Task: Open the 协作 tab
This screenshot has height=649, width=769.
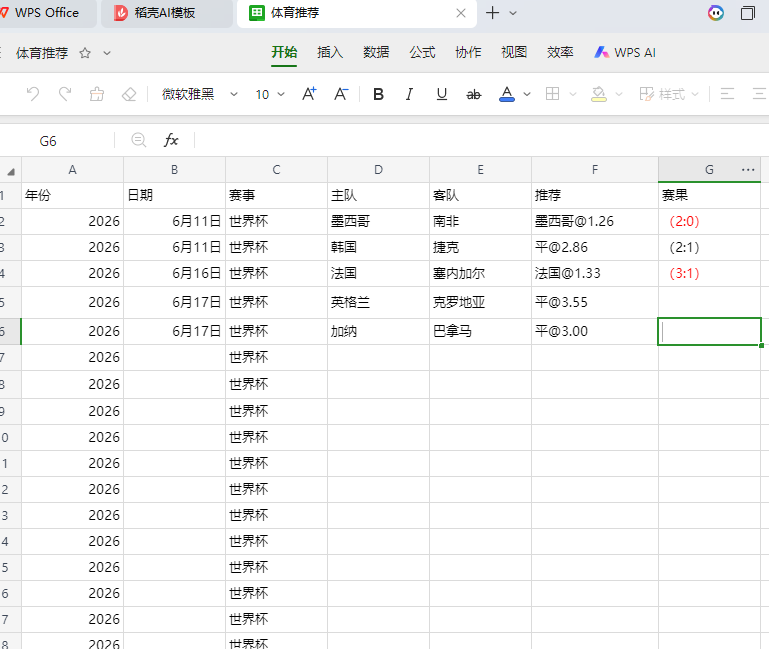Action: [x=468, y=52]
